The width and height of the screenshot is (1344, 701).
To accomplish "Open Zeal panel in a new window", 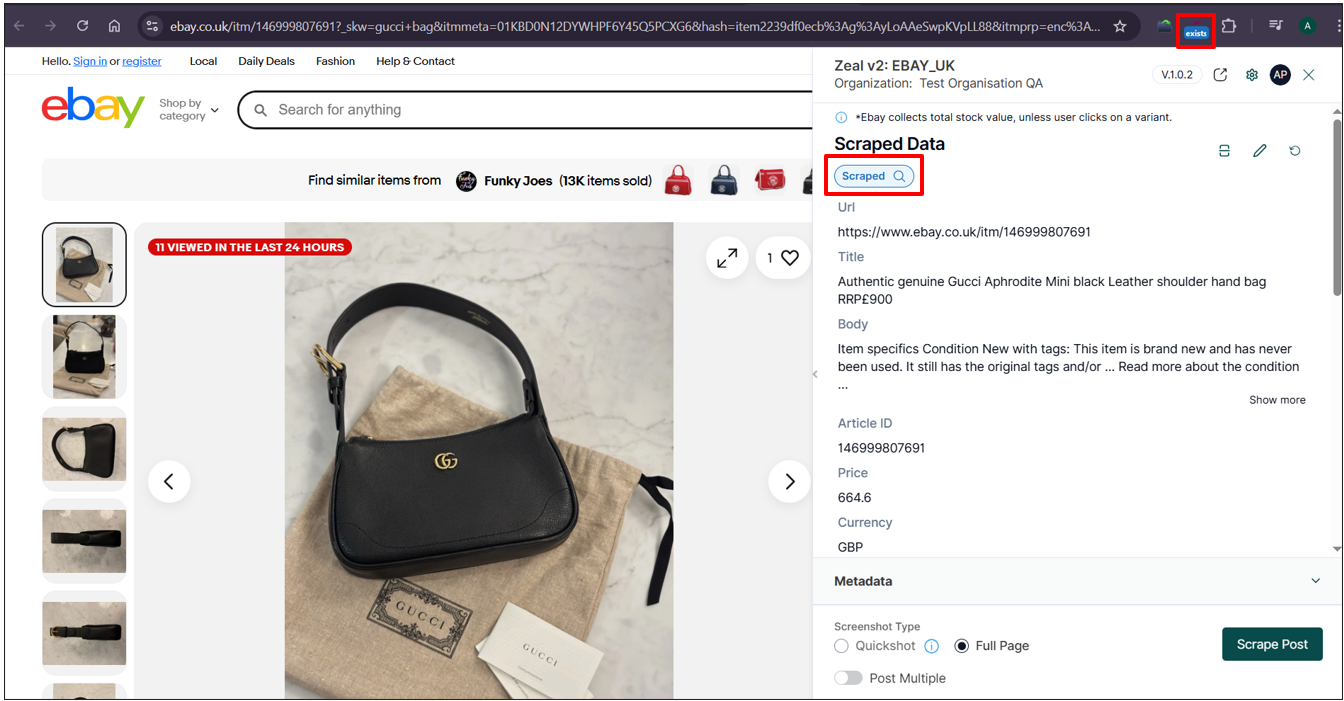I will coord(1220,75).
